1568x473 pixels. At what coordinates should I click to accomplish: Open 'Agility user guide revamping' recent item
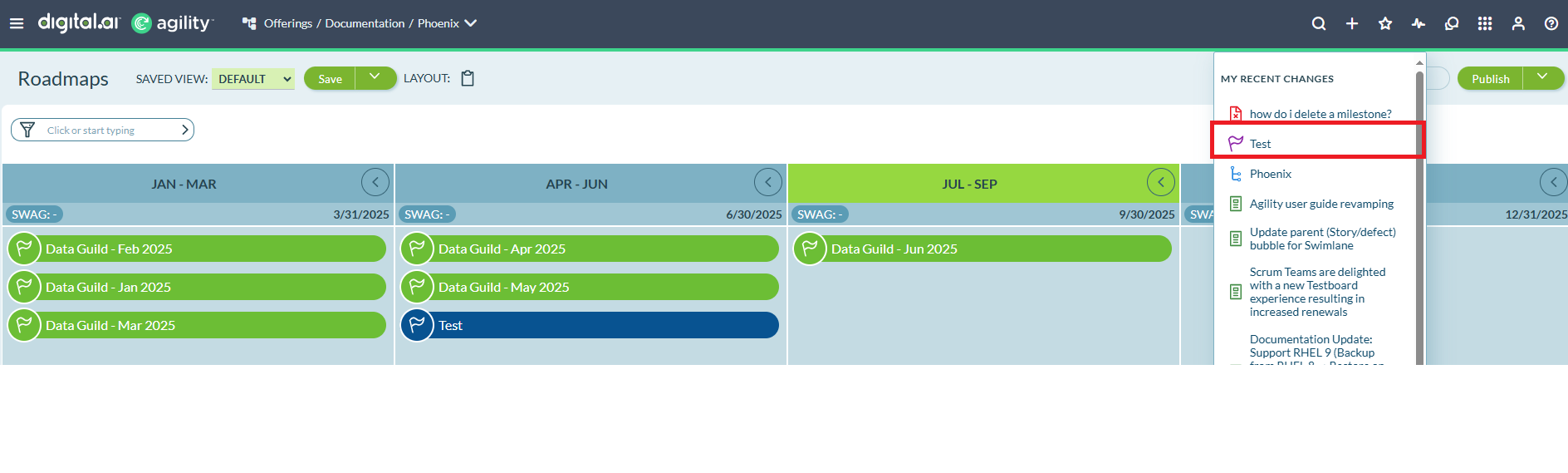(x=1321, y=204)
